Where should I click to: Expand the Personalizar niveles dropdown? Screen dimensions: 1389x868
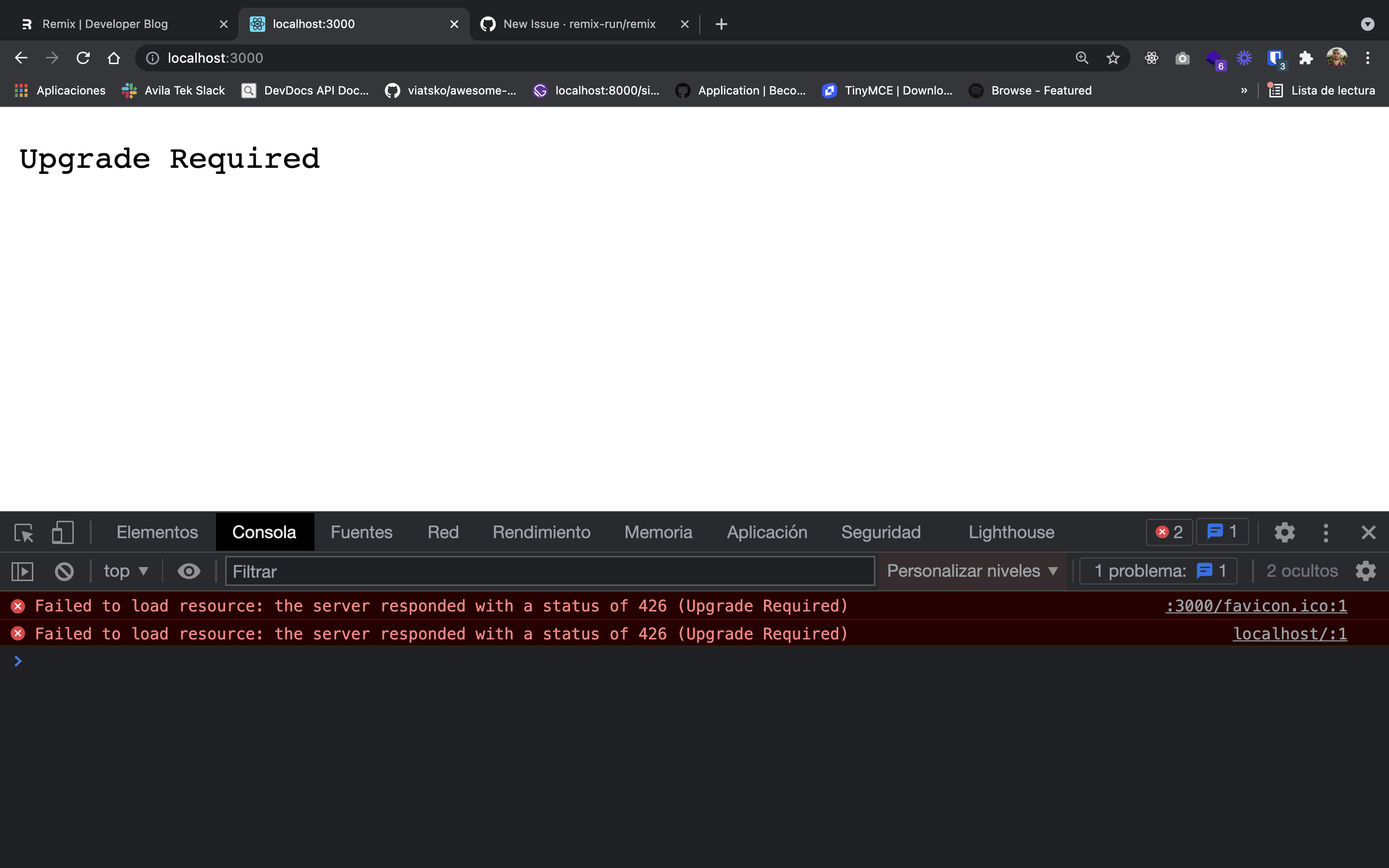972,571
